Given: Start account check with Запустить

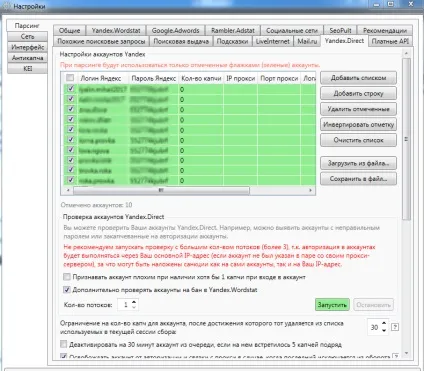Looking at the screenshot, I should pyautogui.click(x=332, y=305).
